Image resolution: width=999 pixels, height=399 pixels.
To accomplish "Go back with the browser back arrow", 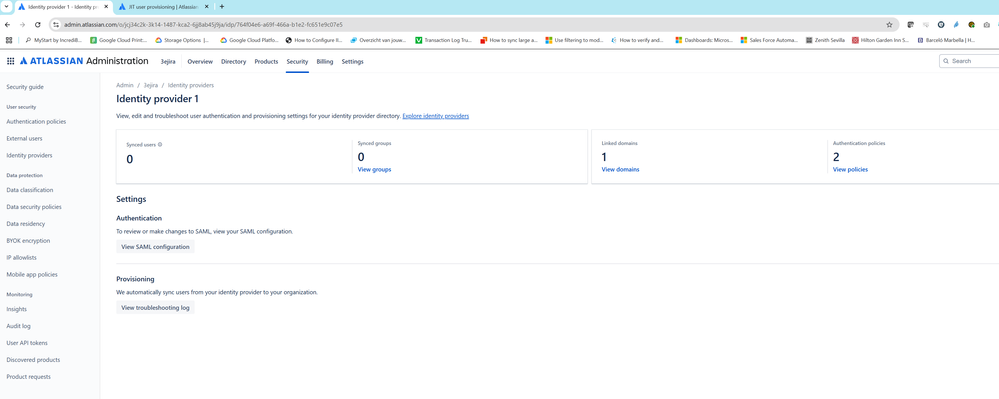I will click(x=7, y=24).
